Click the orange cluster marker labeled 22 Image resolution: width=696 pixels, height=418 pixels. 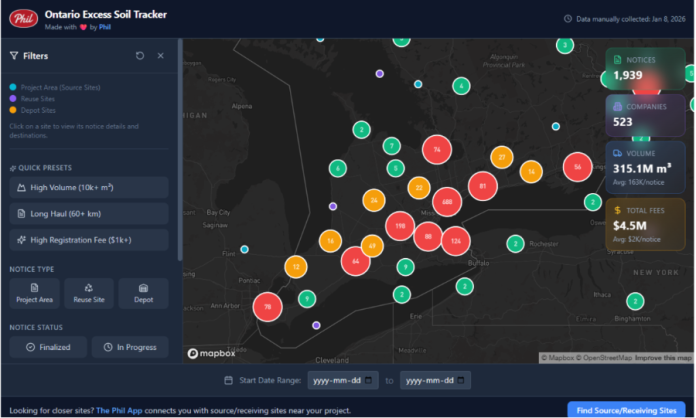419,188
